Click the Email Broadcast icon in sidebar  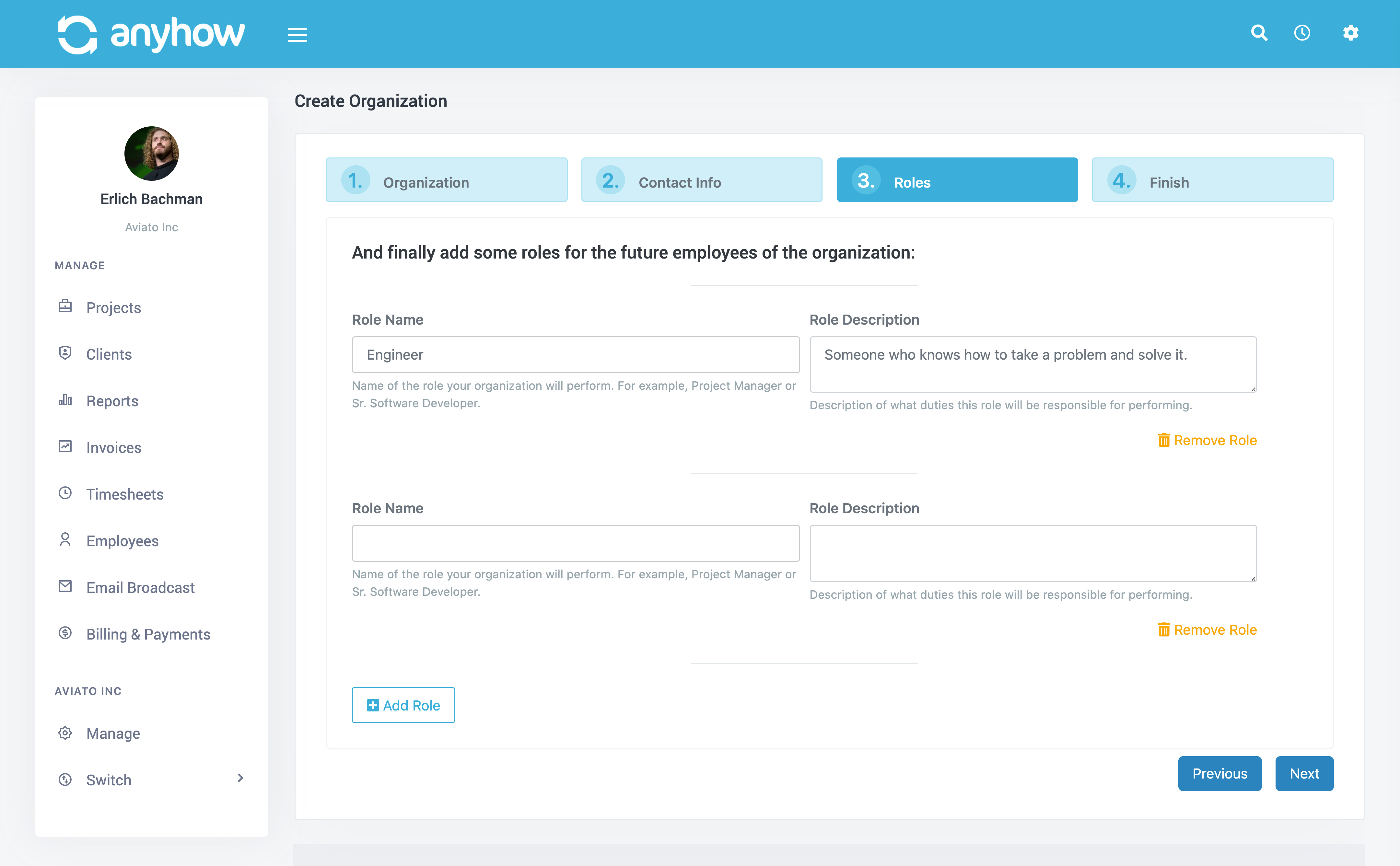coord(65,587)
